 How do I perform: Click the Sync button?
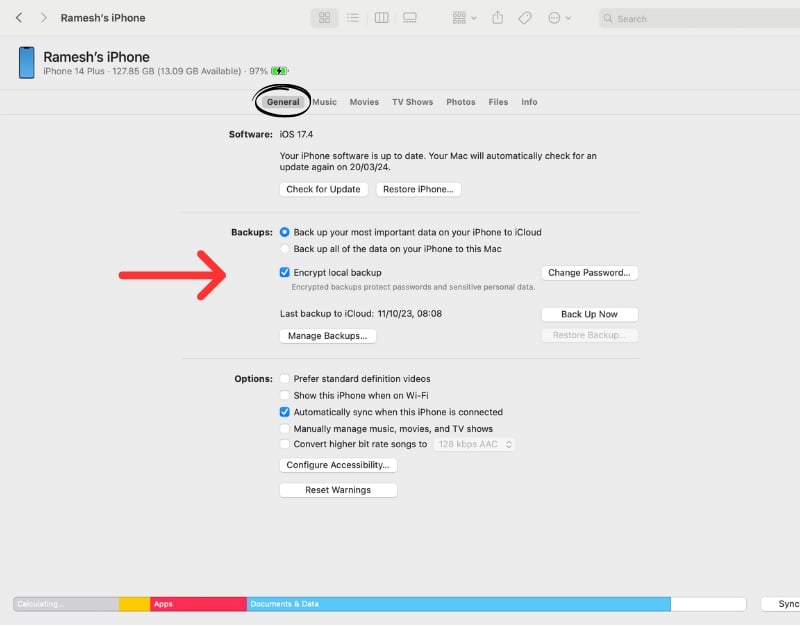point(781,604)
